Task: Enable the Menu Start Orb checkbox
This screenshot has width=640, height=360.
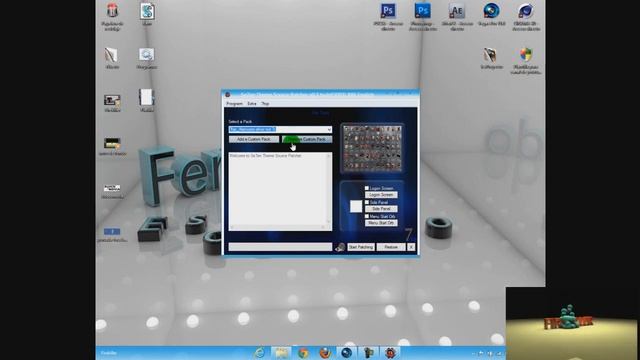Action: (367, 216)
